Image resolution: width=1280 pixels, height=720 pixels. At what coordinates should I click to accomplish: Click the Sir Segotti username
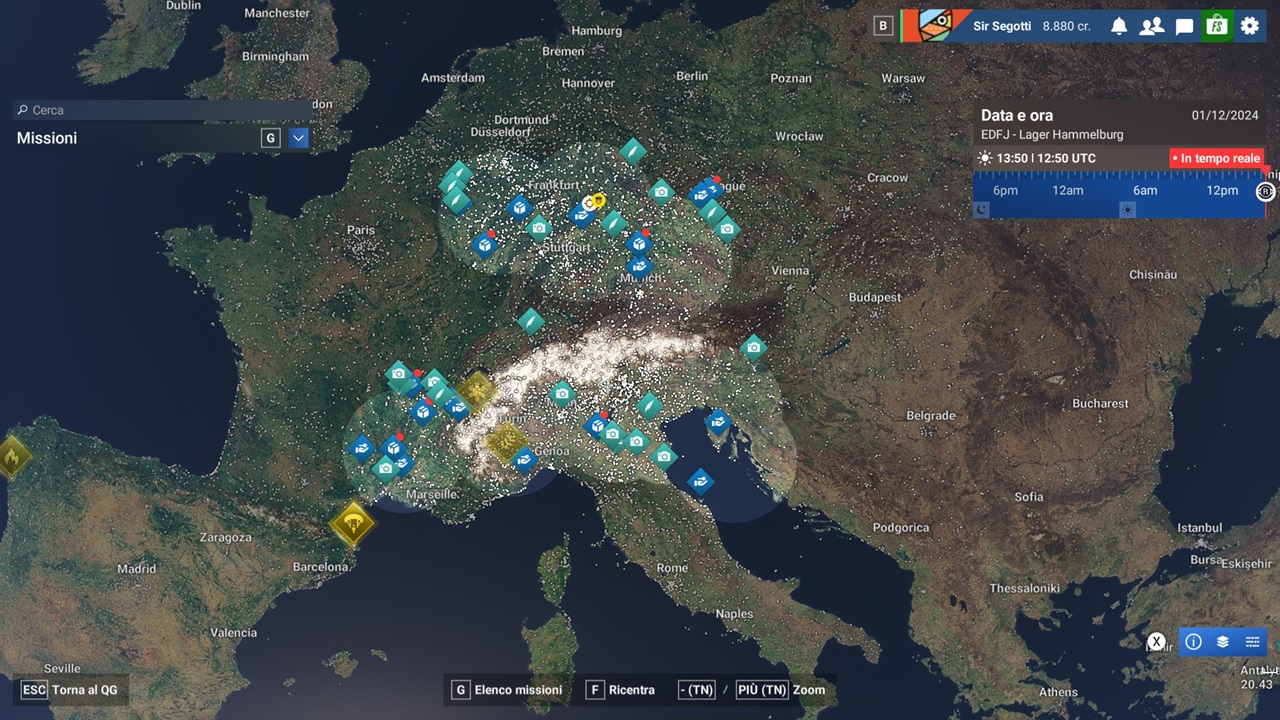pos(1002,26)
